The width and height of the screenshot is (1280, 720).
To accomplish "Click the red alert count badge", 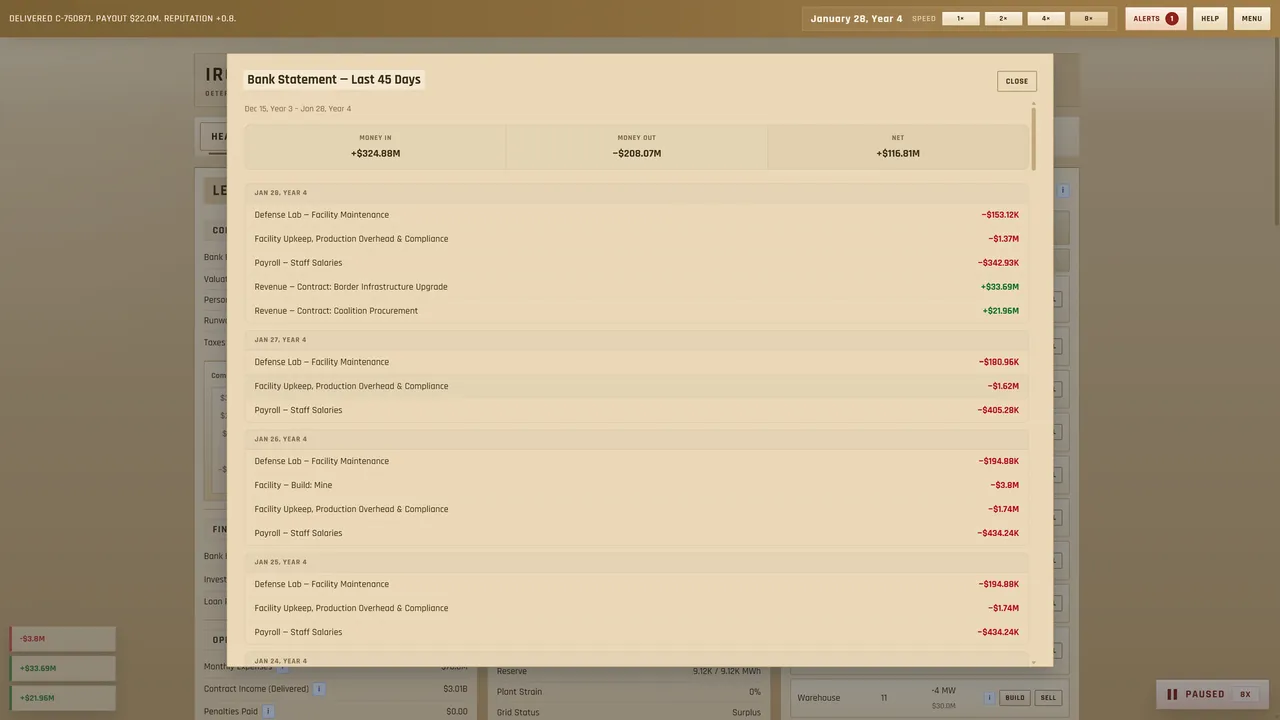I will [x=1171, y=18].
